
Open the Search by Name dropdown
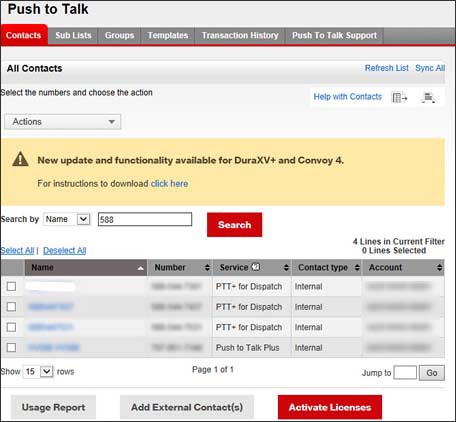coord(67,219)
